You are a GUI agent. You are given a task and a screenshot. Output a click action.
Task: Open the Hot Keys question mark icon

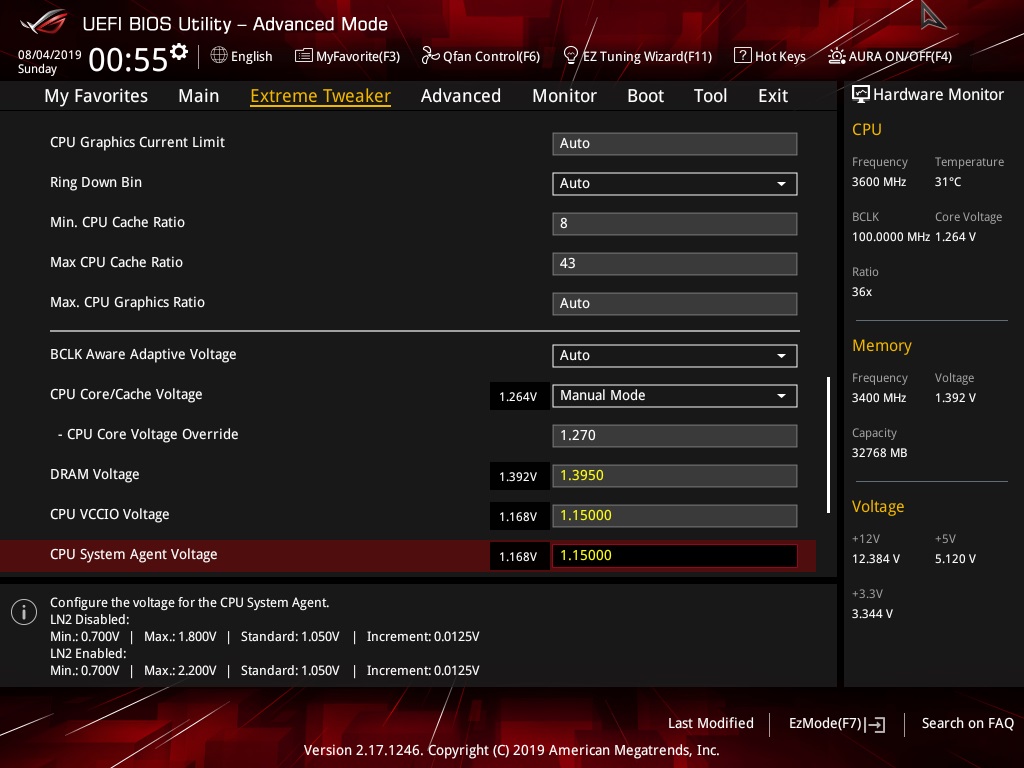tap(743, 56)
